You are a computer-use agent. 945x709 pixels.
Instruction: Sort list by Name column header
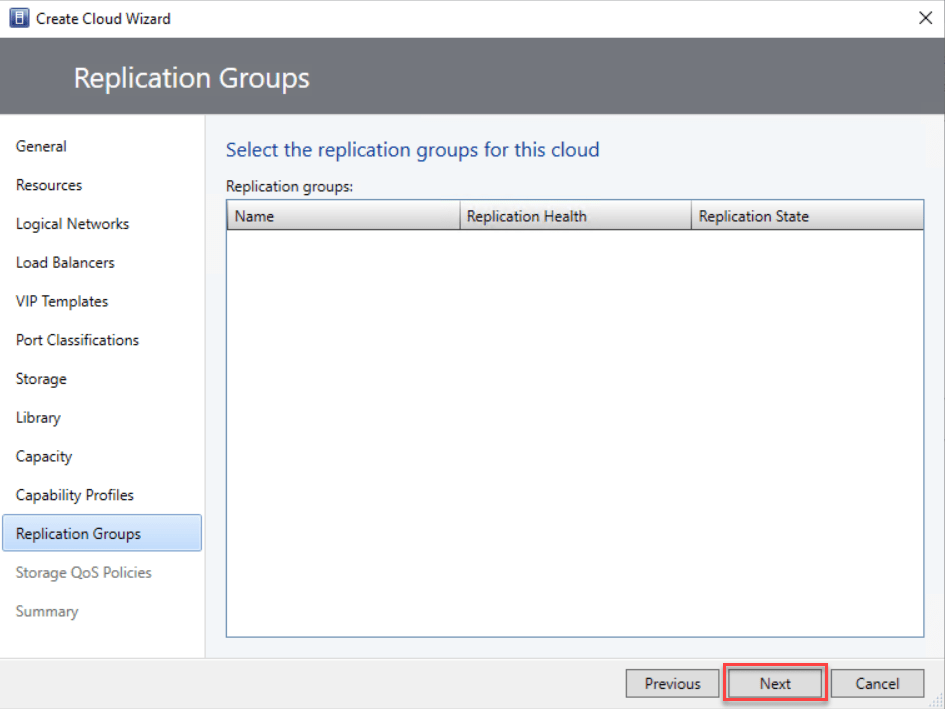pos(343,216)
